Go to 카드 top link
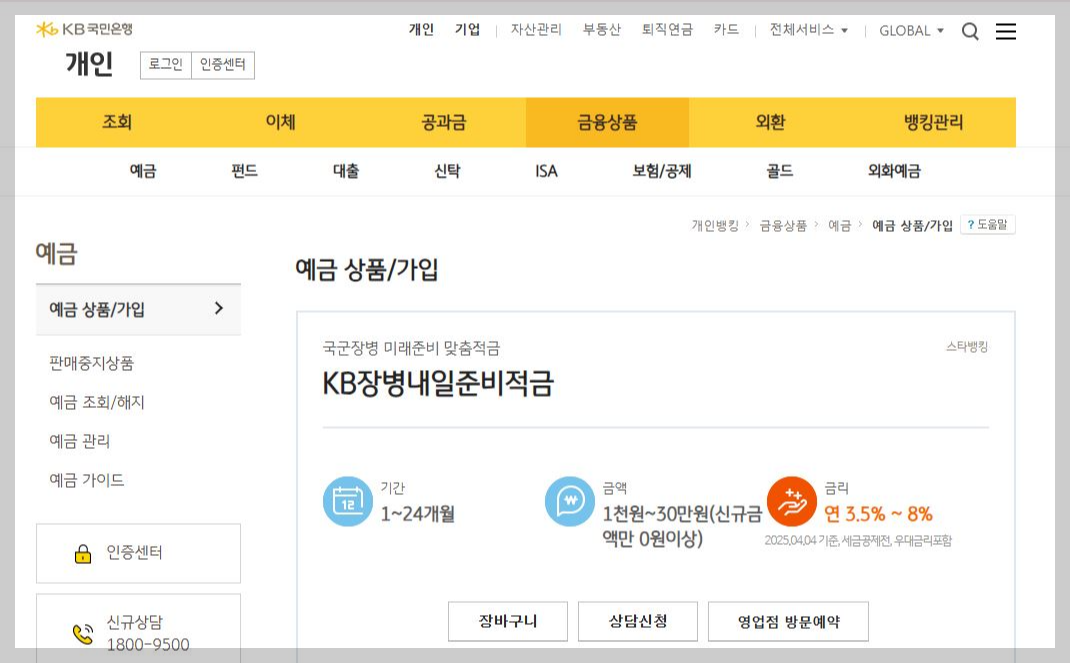1070x663 pixels. (x=726, y=29)
